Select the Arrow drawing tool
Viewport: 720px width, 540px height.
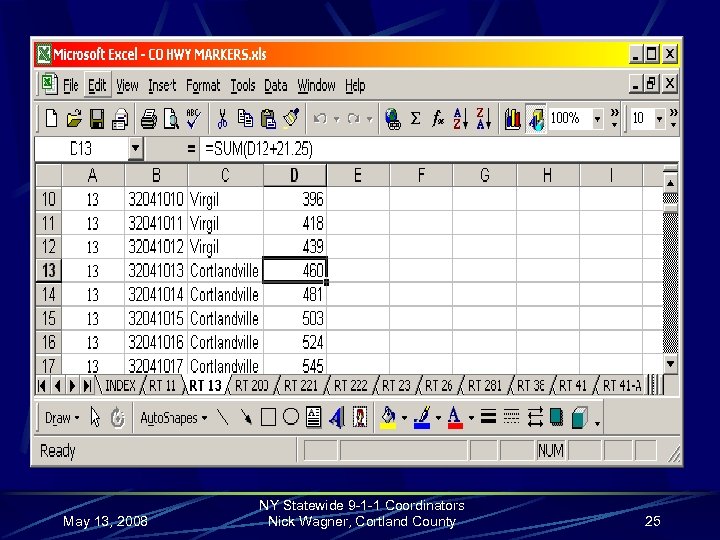coord(246,417)
